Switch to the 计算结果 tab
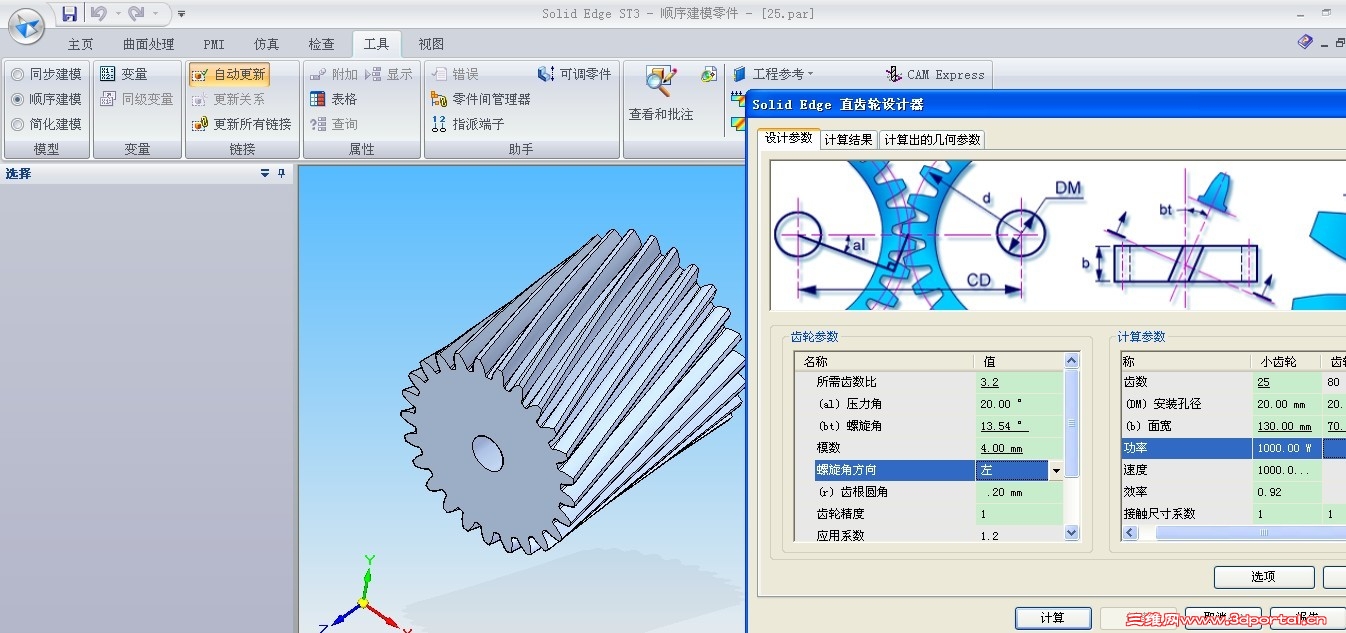 click(x=848, y=140)
